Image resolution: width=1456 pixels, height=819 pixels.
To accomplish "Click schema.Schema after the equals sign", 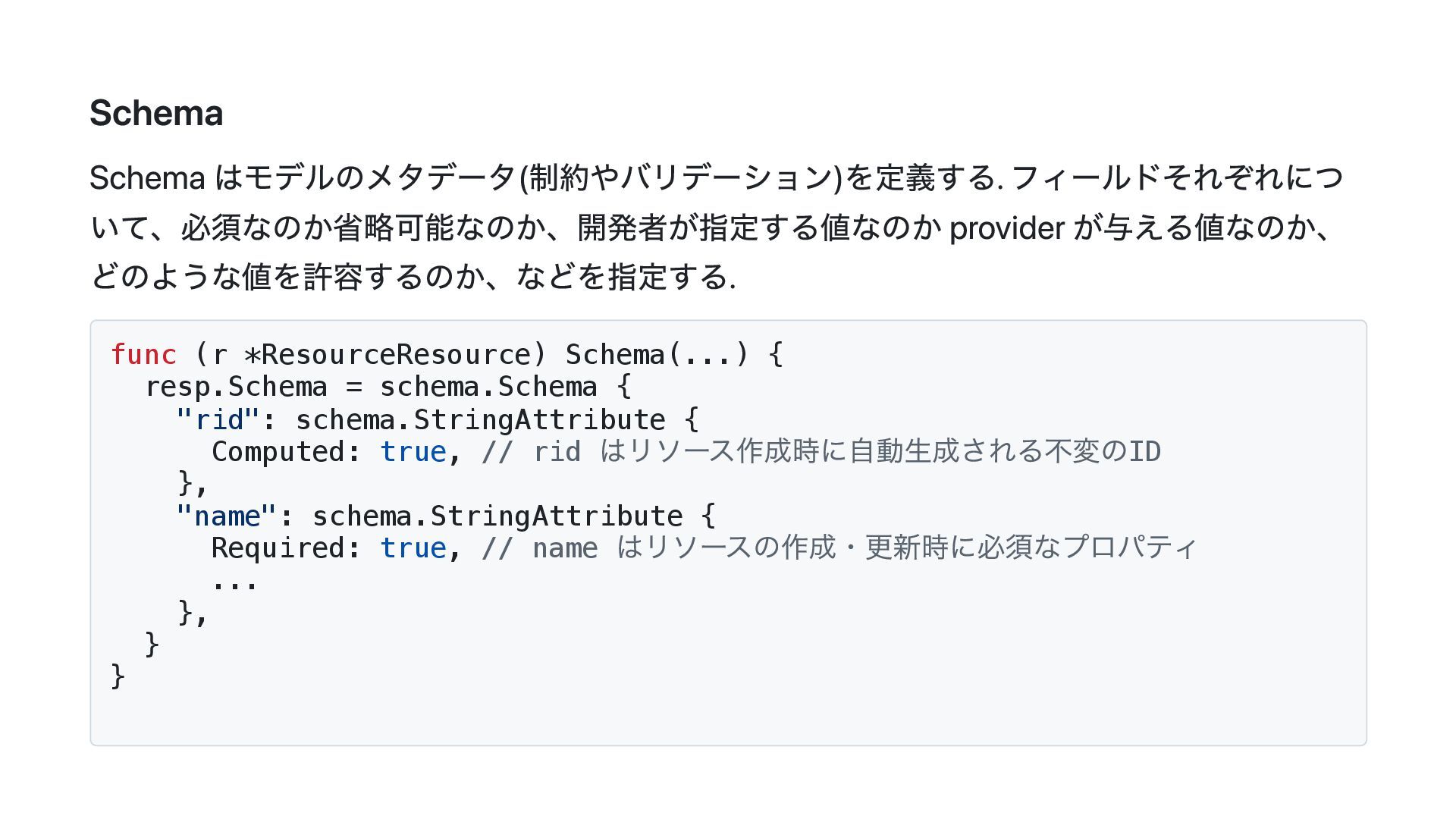I will pos(488,387).
